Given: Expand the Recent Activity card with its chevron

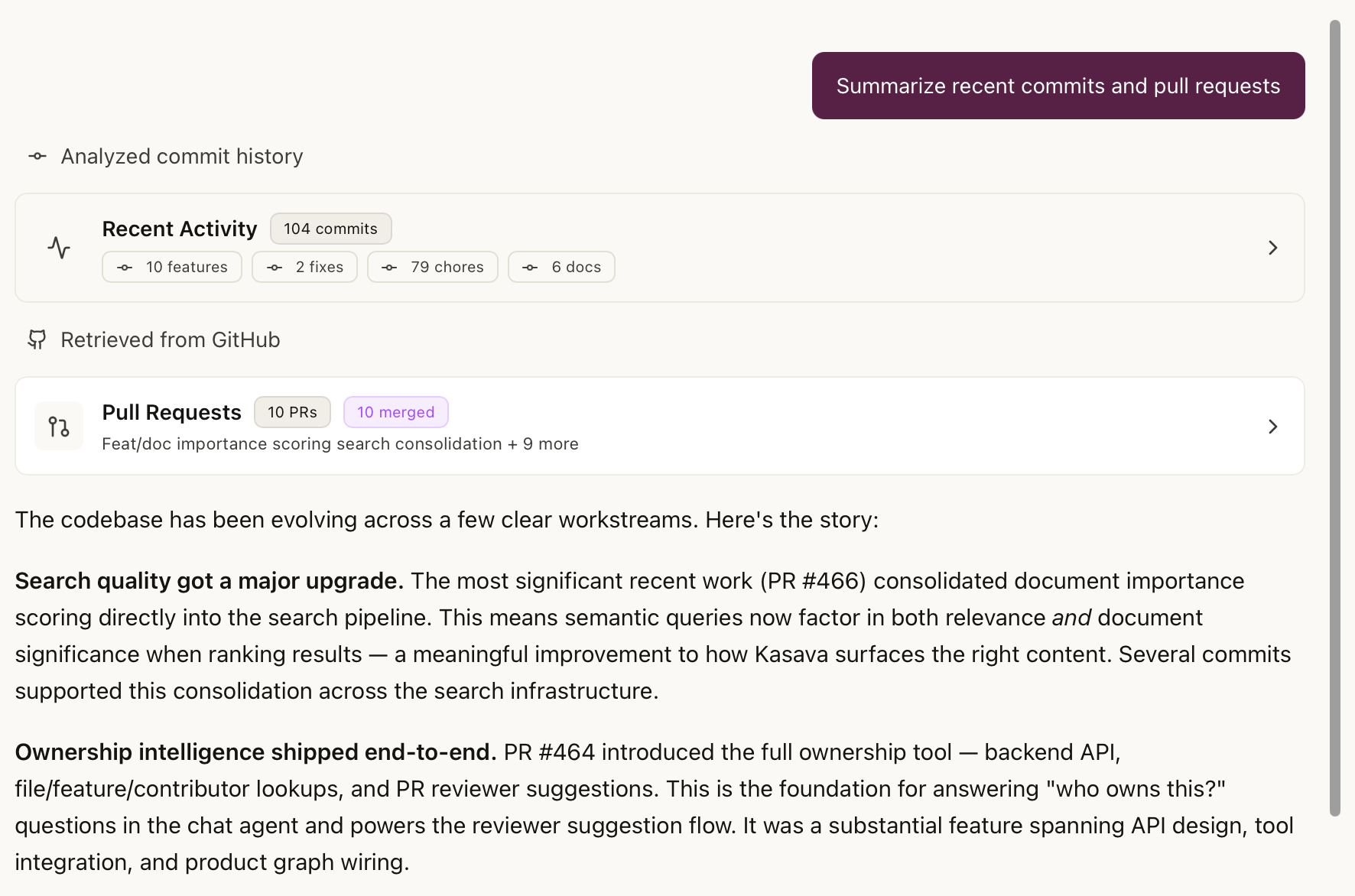Looking at the screenshot, I should (1272, 248).
